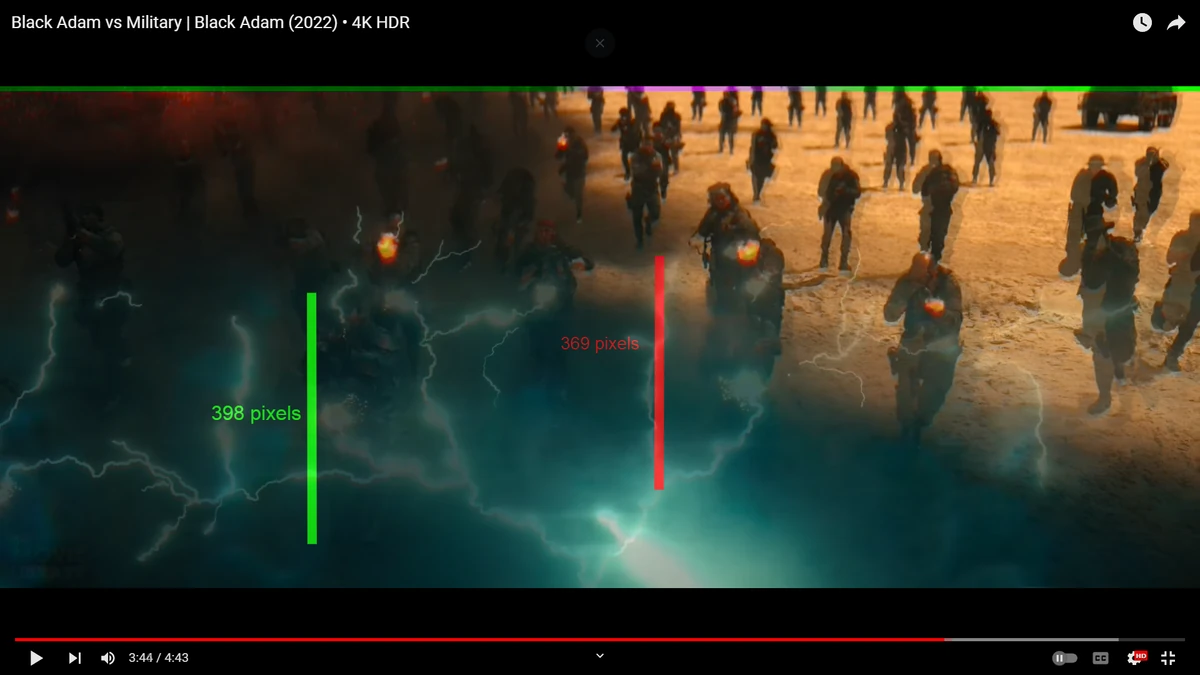Share the video using the share arrow
This screenshot has height=675, width=1200.
coord(1177,22)
